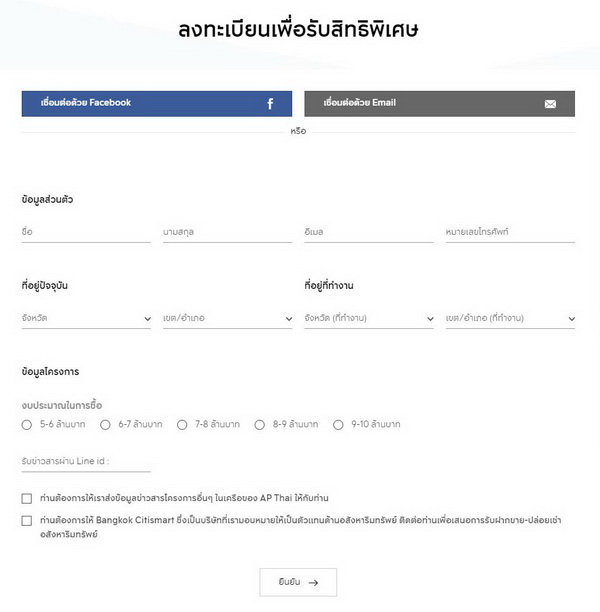Focus the ชื่อ first name field
This screenshot has width=600, height=612.
pyautogui.click(x=86, y=233)
